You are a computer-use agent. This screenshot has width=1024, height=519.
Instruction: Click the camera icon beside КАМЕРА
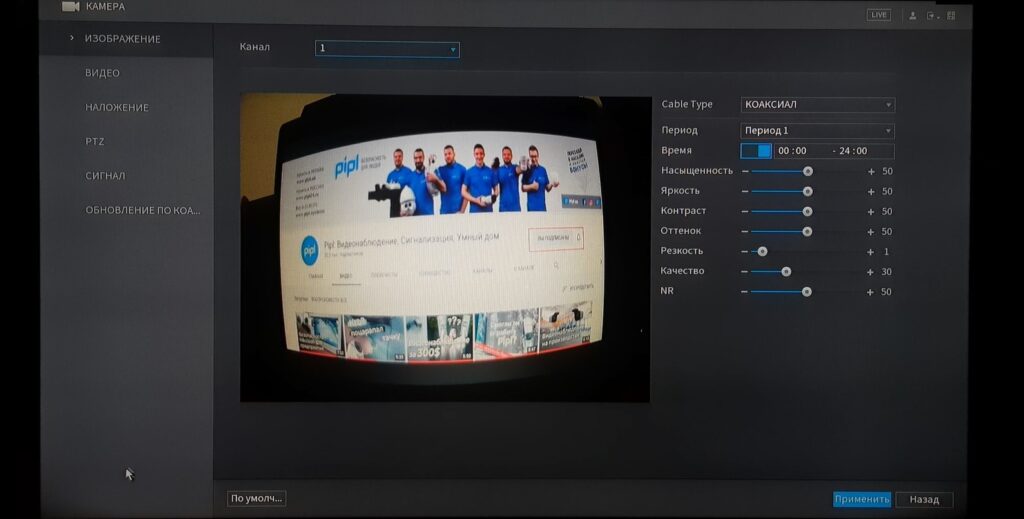click(x=71, y=7)
